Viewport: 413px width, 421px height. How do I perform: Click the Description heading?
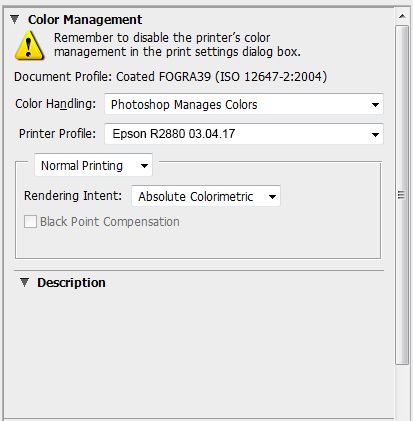(71, 283)
